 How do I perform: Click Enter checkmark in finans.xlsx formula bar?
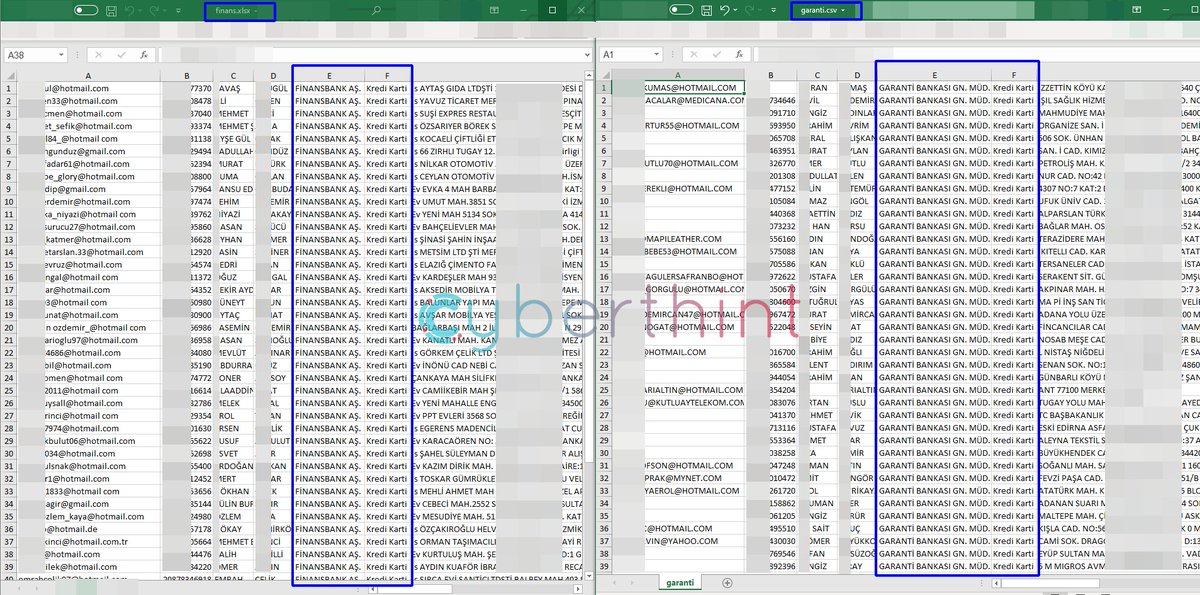click(x=121, y=55)
